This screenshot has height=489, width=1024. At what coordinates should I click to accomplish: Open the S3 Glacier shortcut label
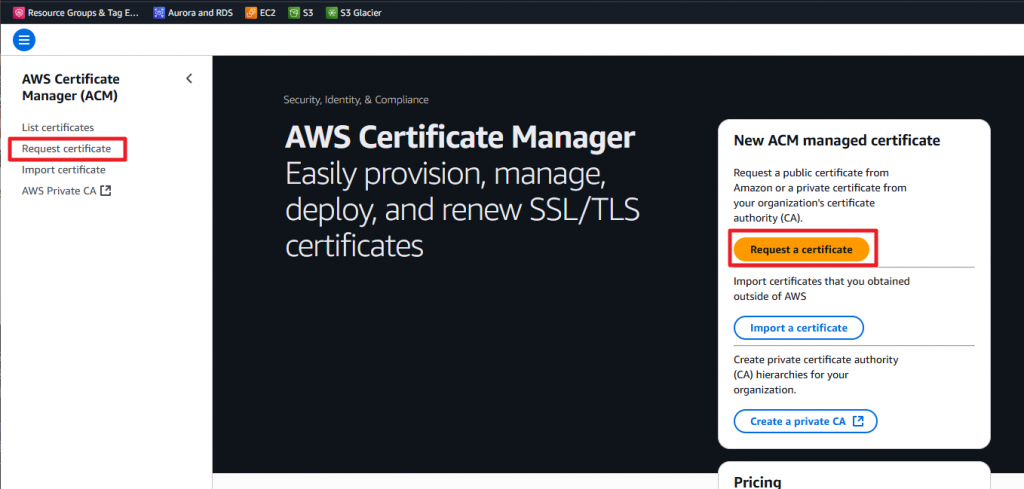tap(361, 12)
